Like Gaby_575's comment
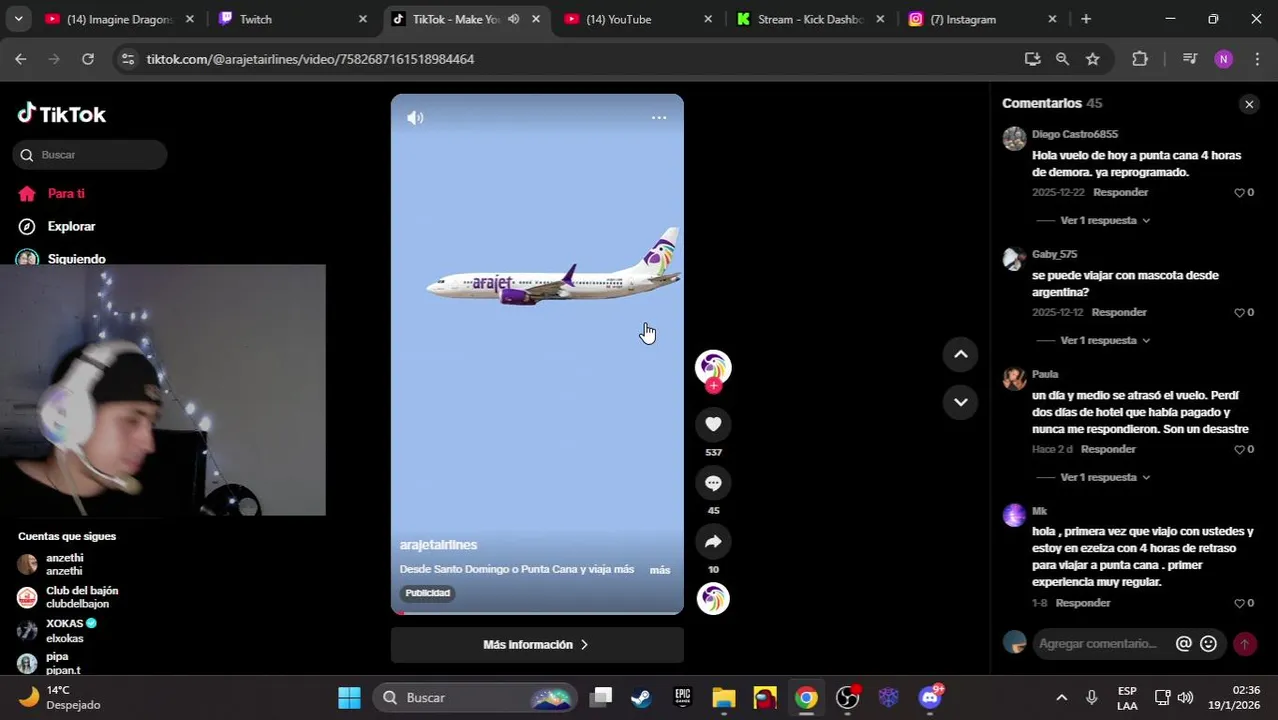The height and width of the screenshot is (720, 1278). 1240,313
